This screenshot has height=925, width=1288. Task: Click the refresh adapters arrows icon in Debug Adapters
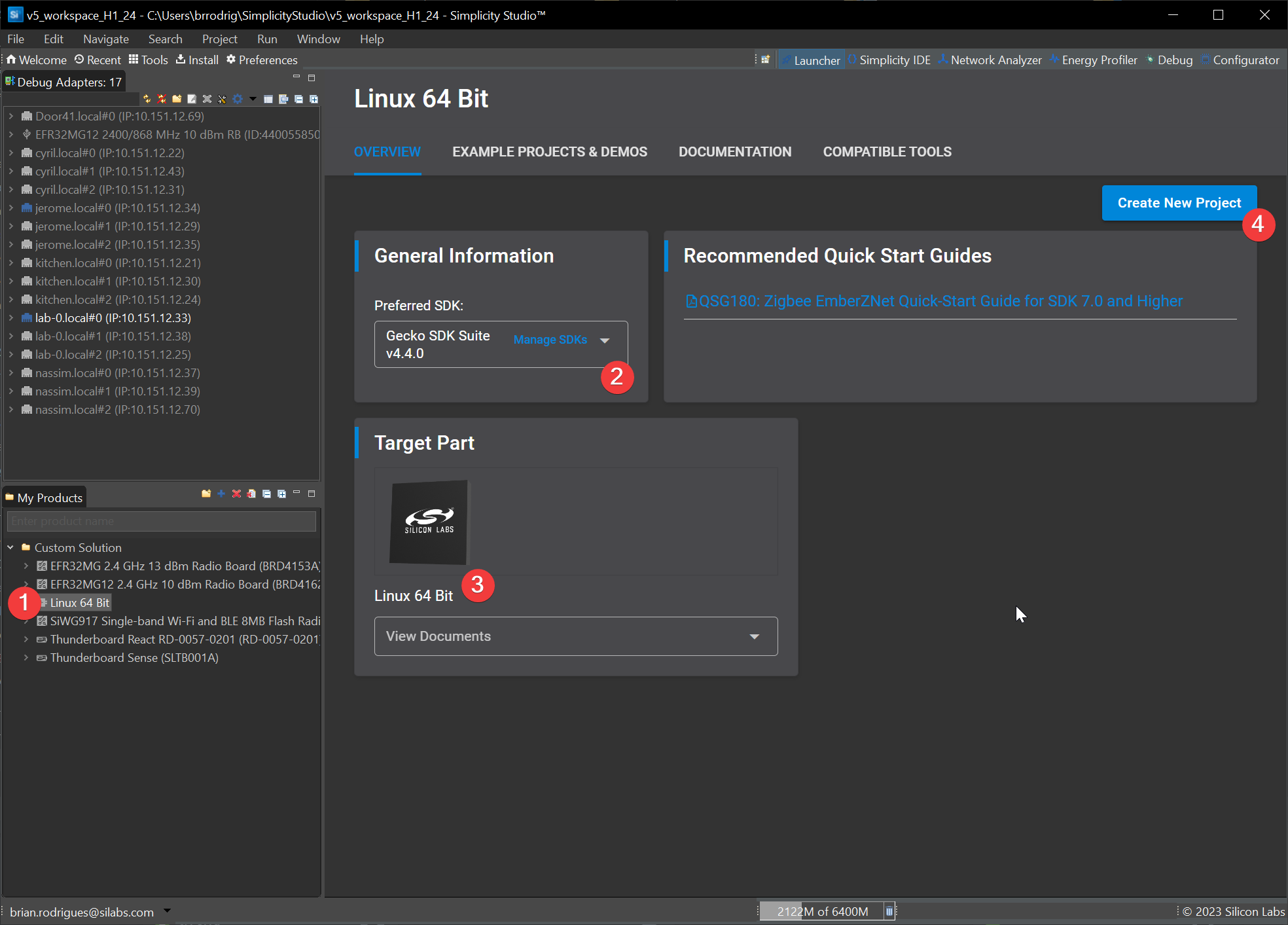pos(147,99)
